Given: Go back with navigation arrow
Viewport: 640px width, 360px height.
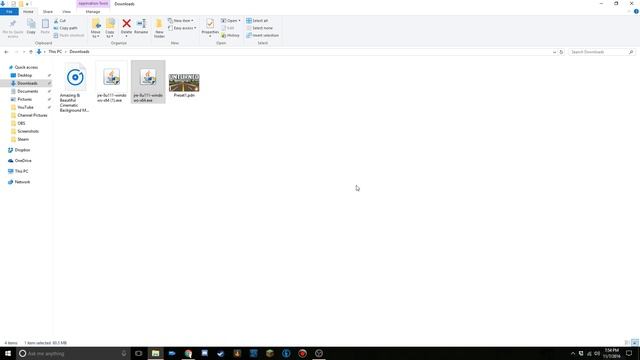Looking at the screenshot, I should click(x=6, y=52).
